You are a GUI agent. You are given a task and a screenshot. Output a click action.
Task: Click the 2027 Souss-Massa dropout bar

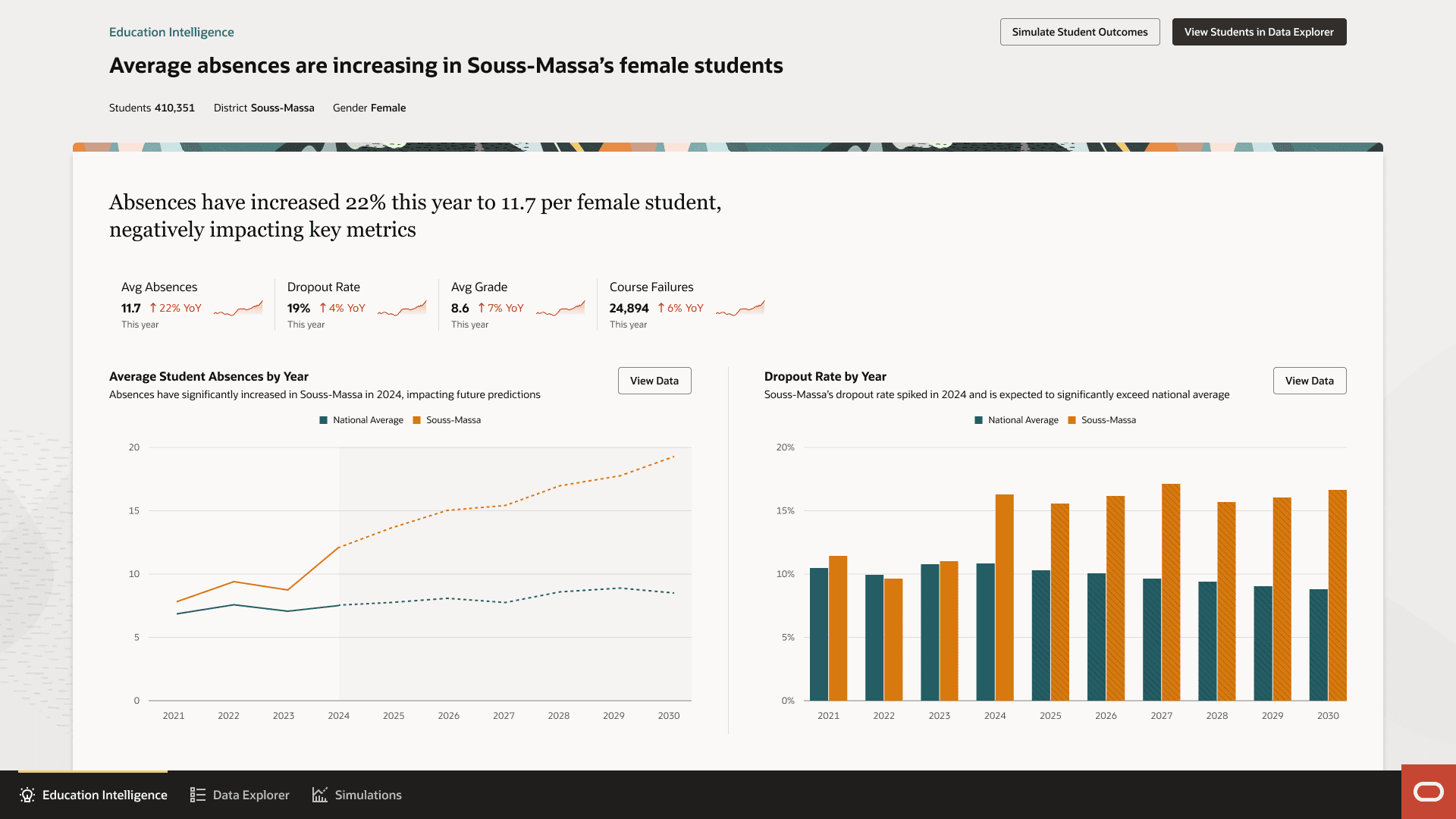pos(1171,591)
